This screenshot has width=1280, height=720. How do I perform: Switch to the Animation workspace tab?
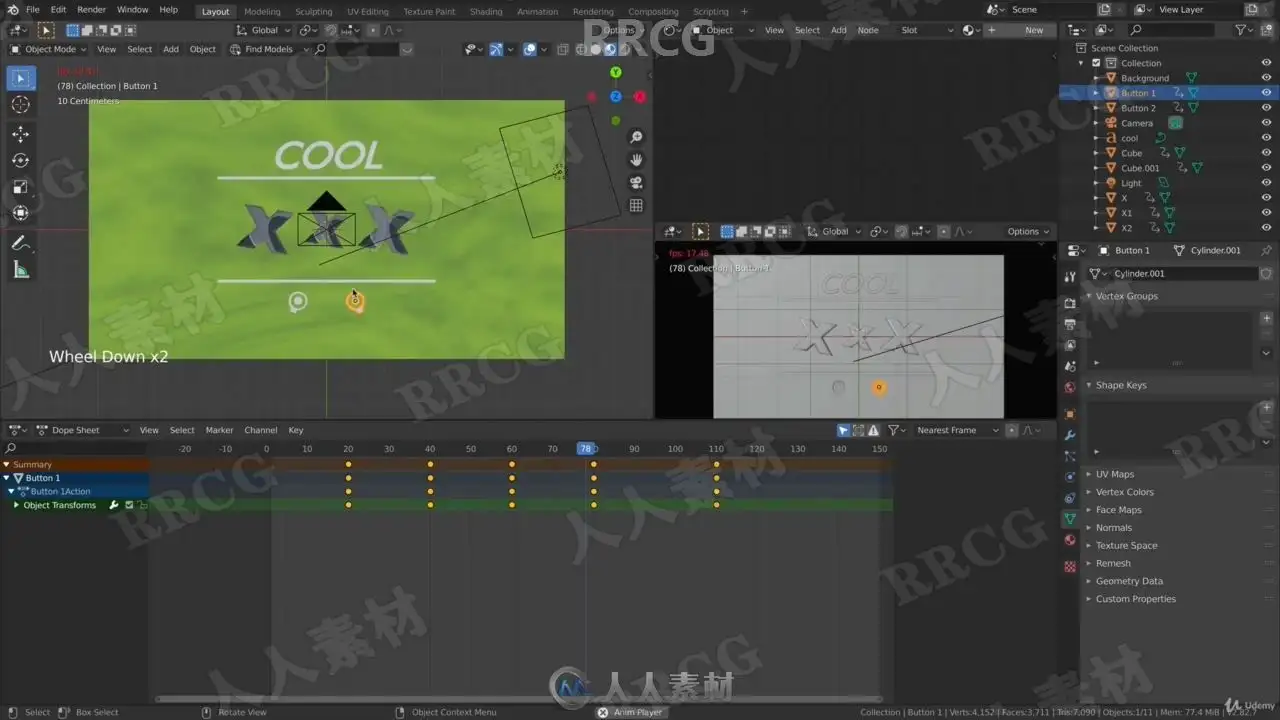[537, 11]
